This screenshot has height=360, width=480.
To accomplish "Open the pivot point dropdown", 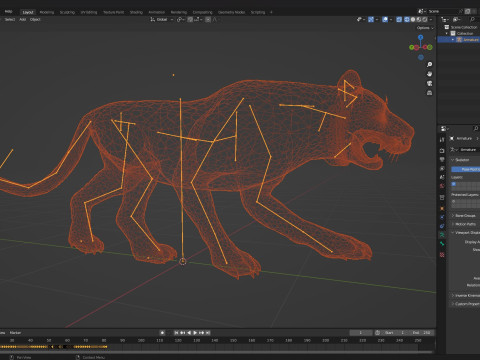I will click(x=181, y=20).
